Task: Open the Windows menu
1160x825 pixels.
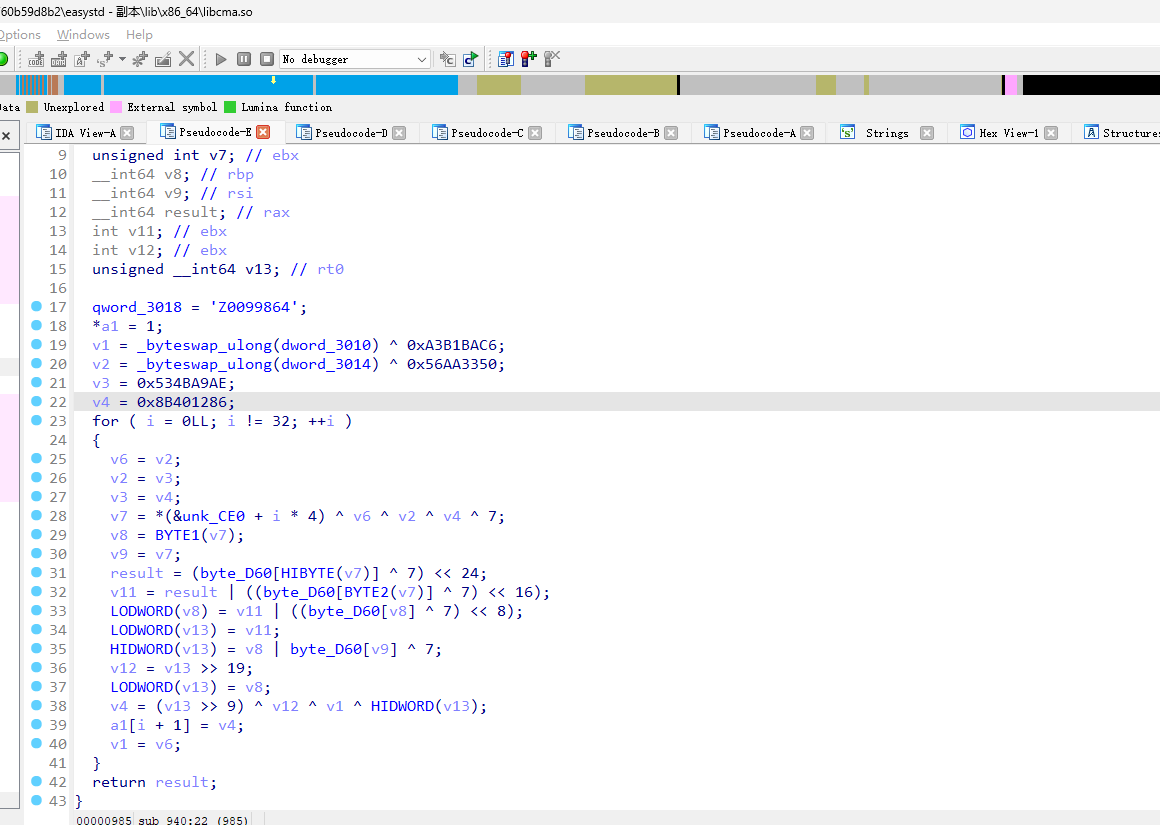Action: 83,34
